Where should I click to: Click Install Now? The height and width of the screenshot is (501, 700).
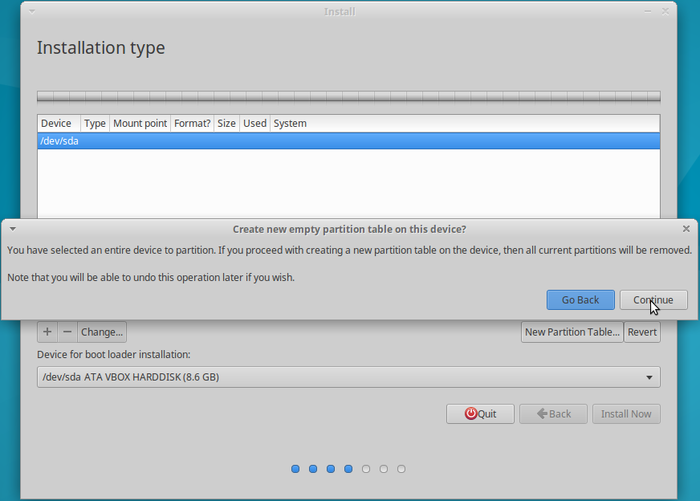point(626,413)
